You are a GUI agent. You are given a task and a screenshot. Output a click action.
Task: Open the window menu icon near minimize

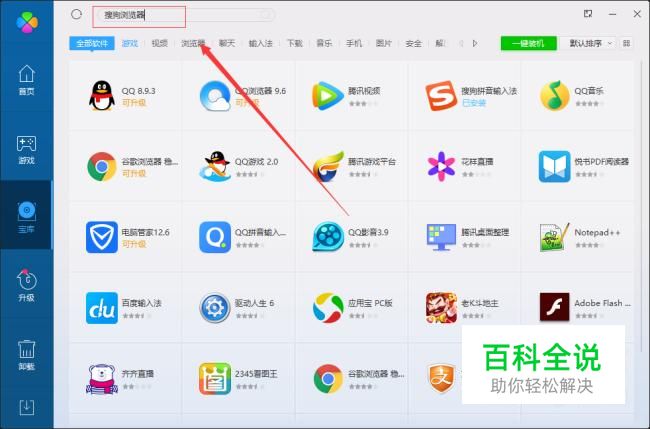point(588,14)
